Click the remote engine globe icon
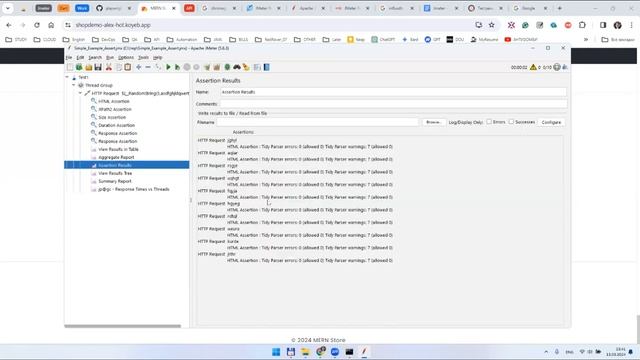The height and width of the screenshot is (360, 640). tap(557, 67)
